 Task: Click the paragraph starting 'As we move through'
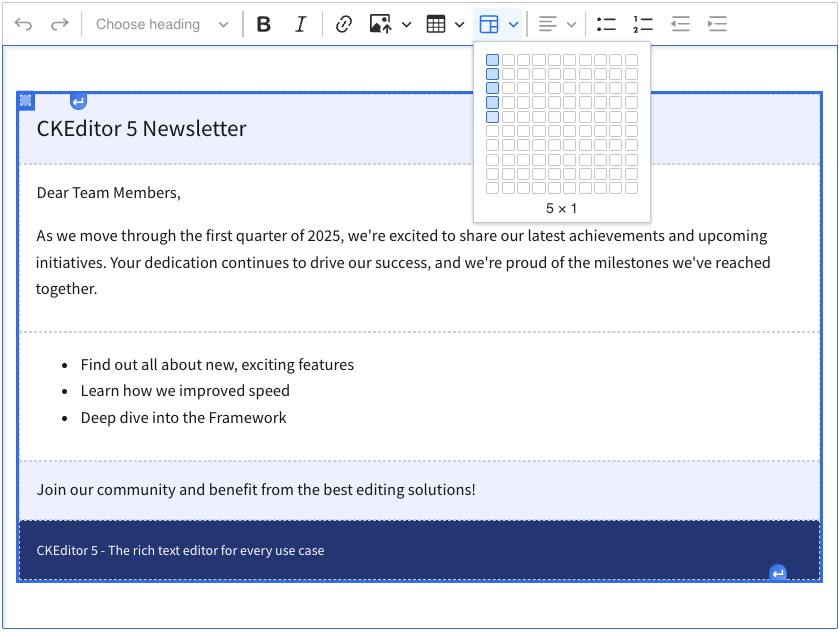403,262
